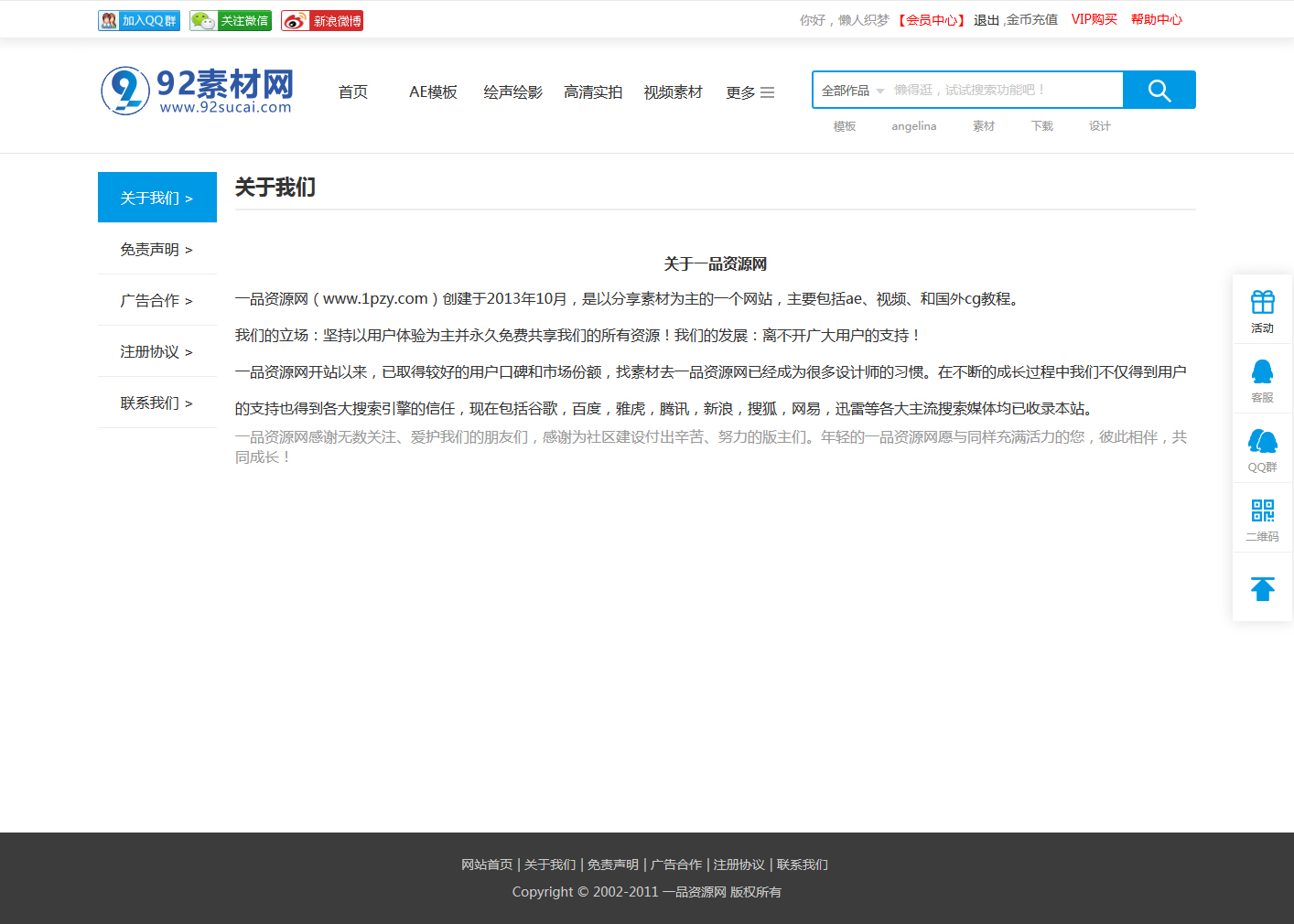Expand the 全部作品 category dropdown
This screenshot has height=924, width=1294.
(x=852, y=91)
